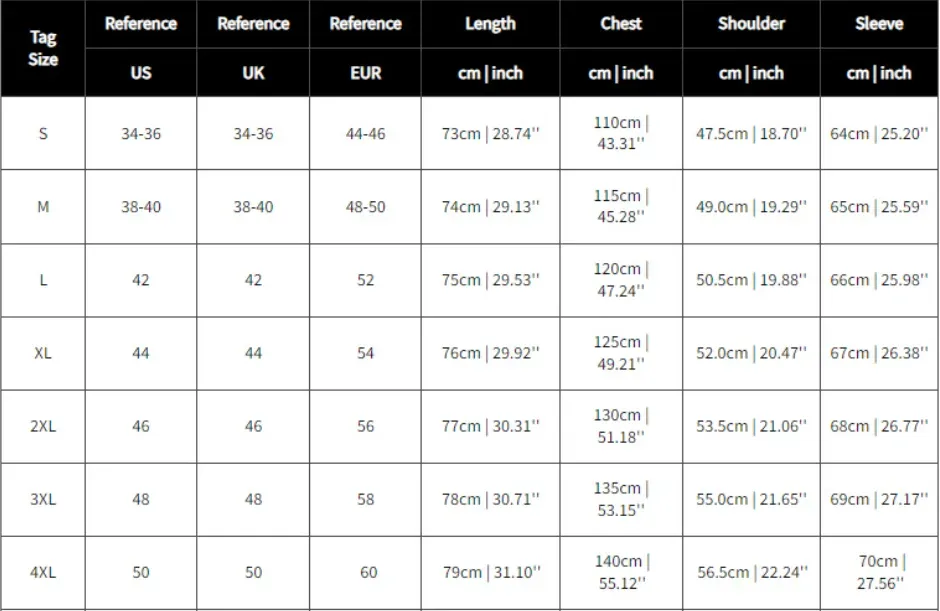Select the S tag size row label

coord(43,133)
